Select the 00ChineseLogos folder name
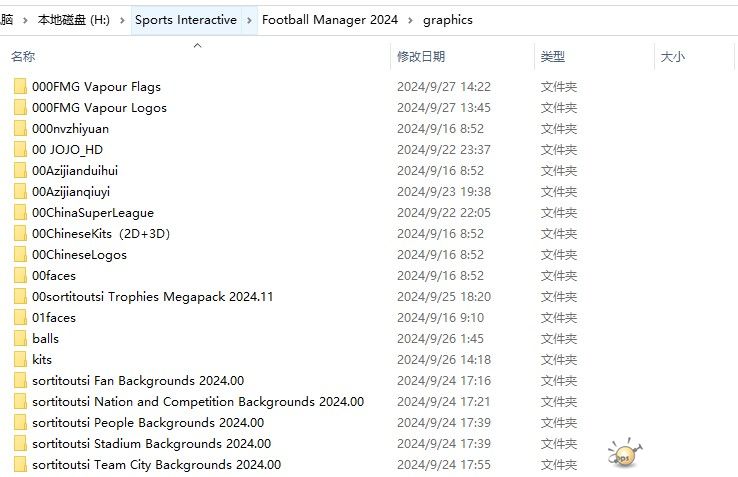 pos(80,255)
